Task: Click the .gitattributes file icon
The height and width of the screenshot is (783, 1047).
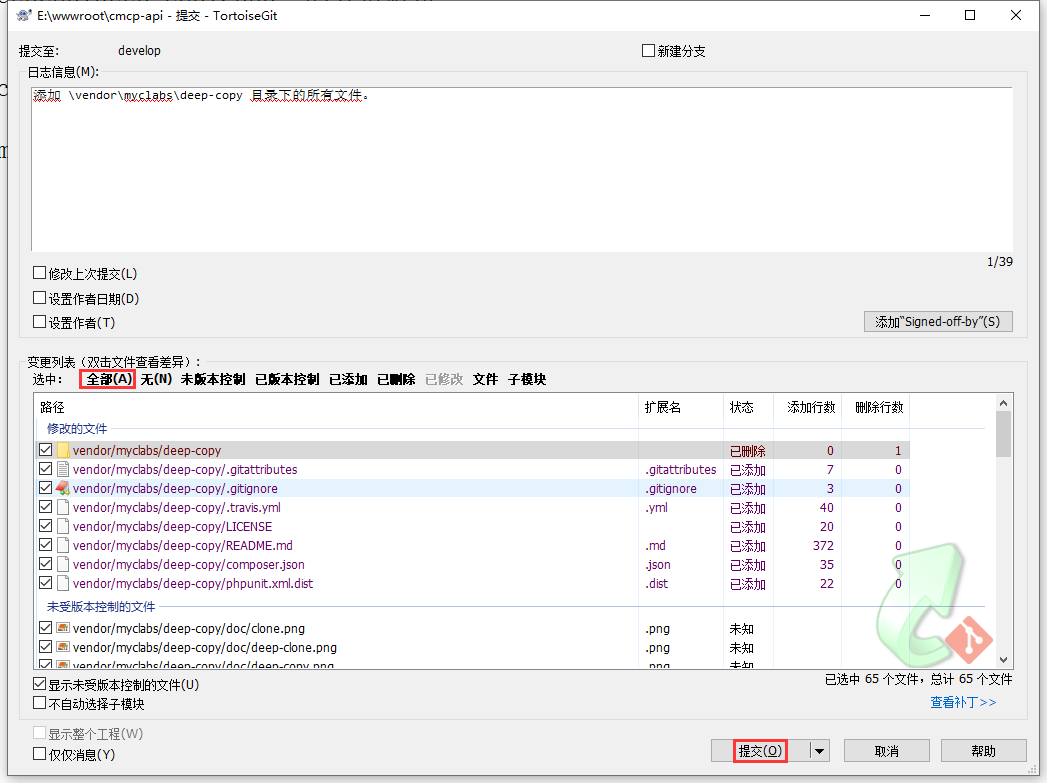Action: tap(63, 470)
